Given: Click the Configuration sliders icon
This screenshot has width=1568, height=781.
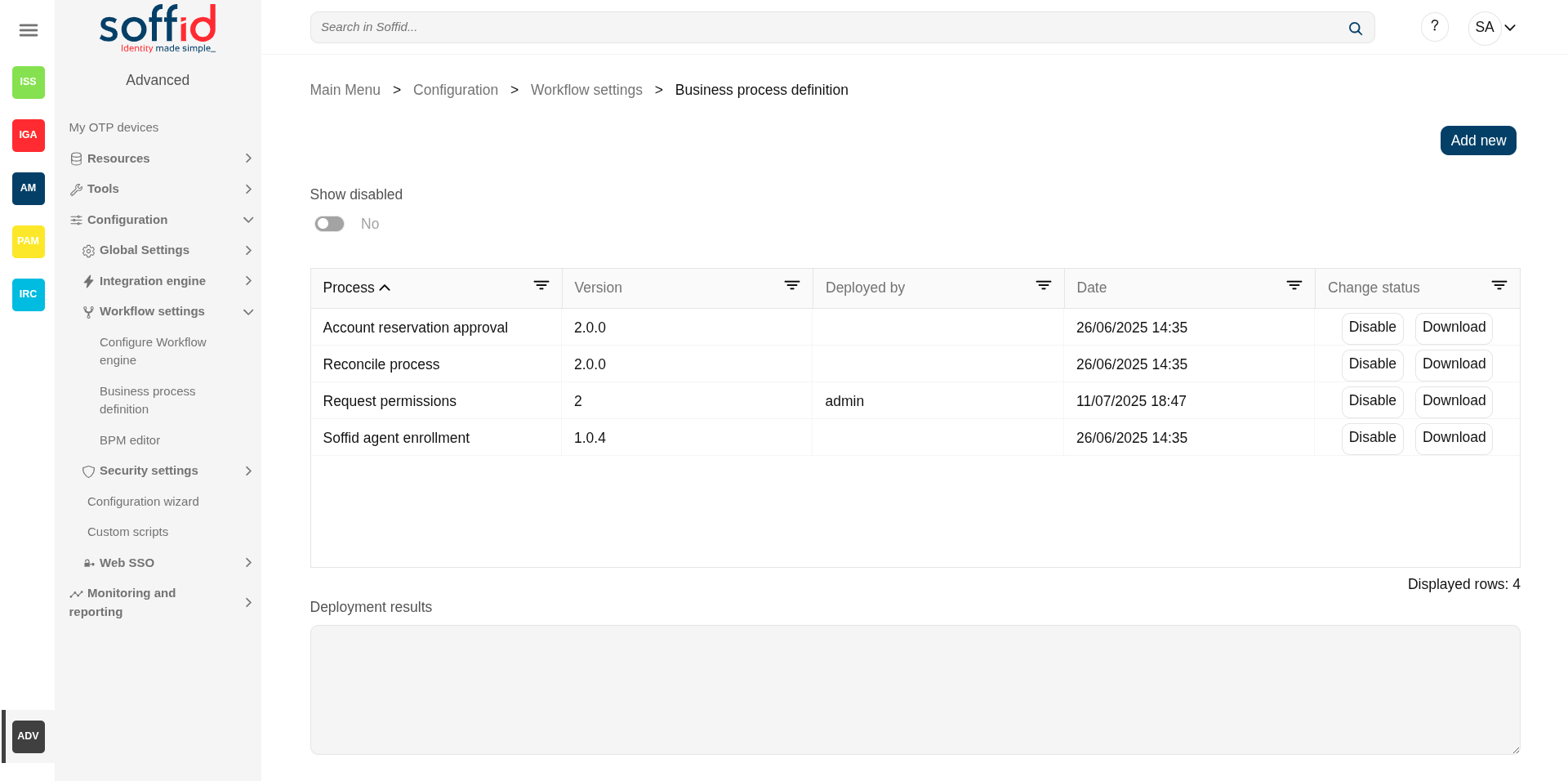Looking at the screenshot, I should click(76, 220).
